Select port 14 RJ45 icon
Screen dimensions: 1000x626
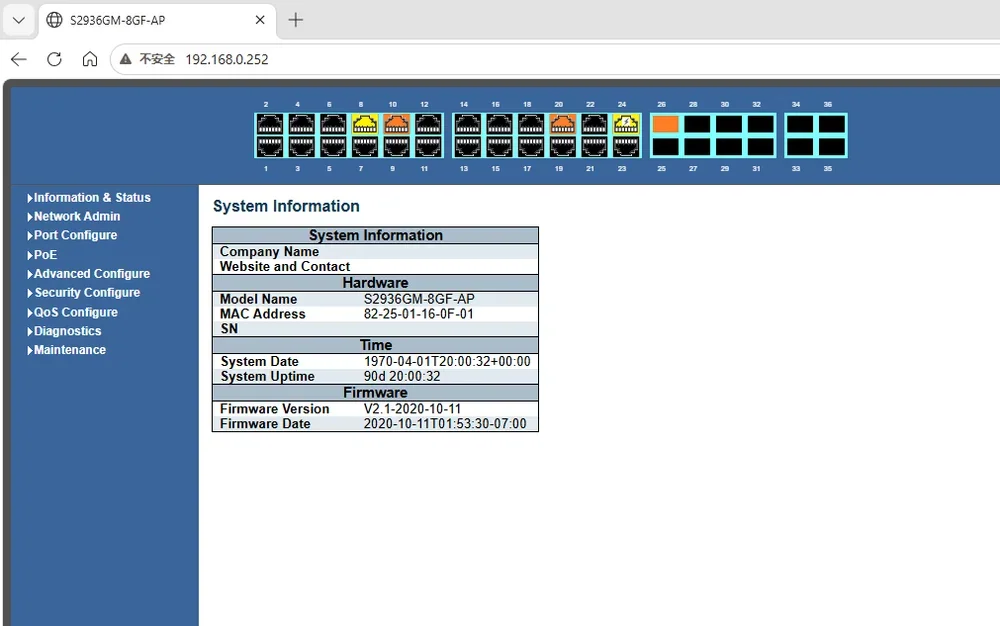pos(467,124)
